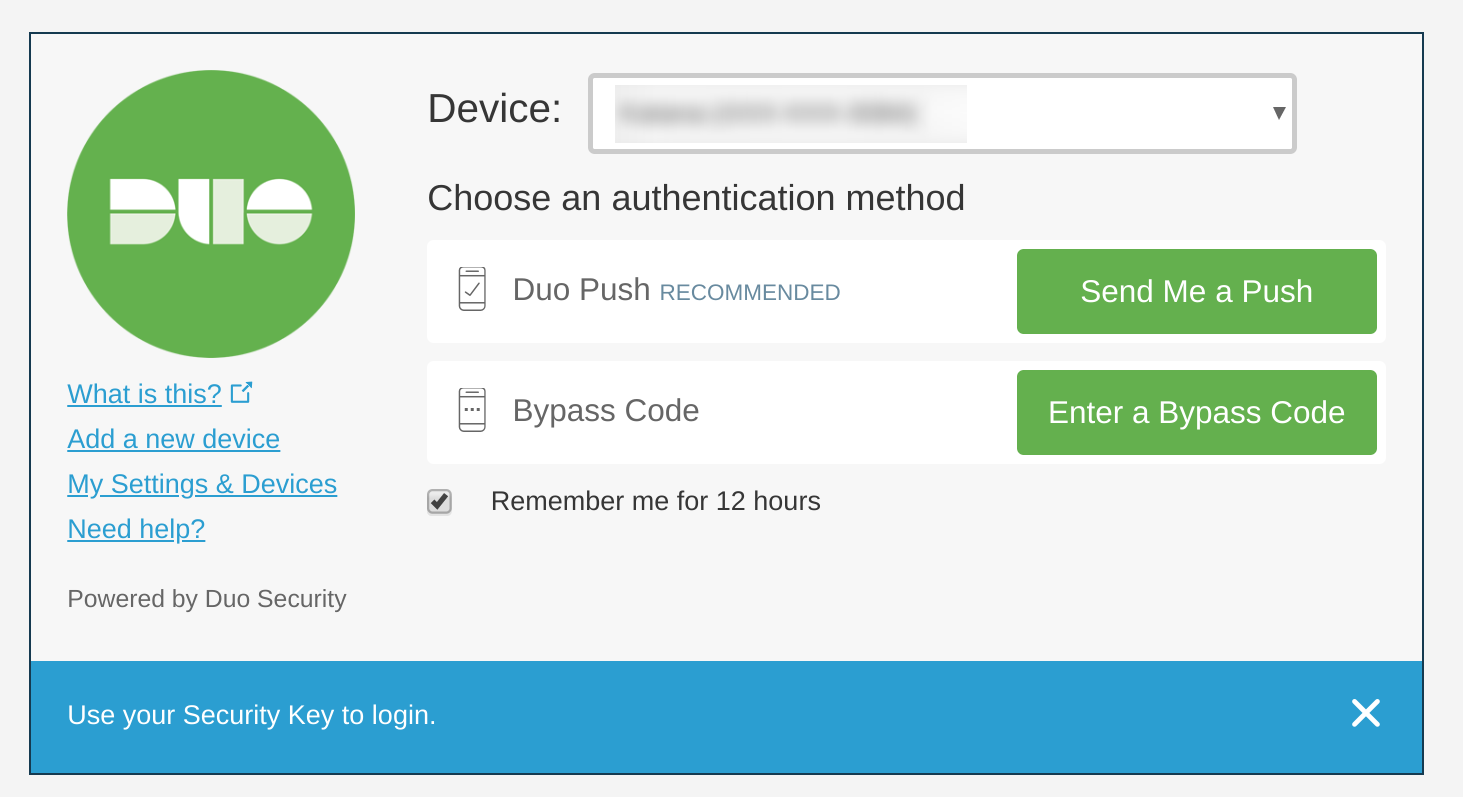This screenshot has height=797, width=1463.
Task: Click the Device dropdown arrow
Action: tap(1278, 113)
